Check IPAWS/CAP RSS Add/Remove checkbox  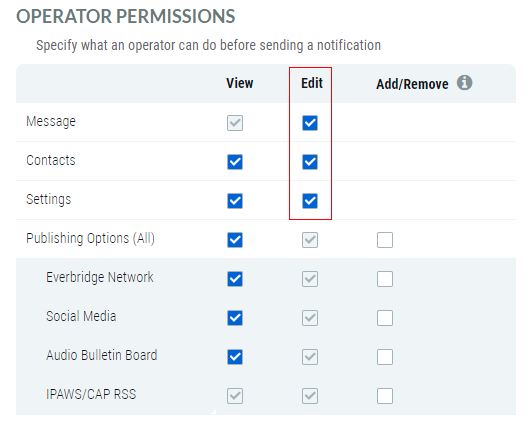(x=385, y=396)
